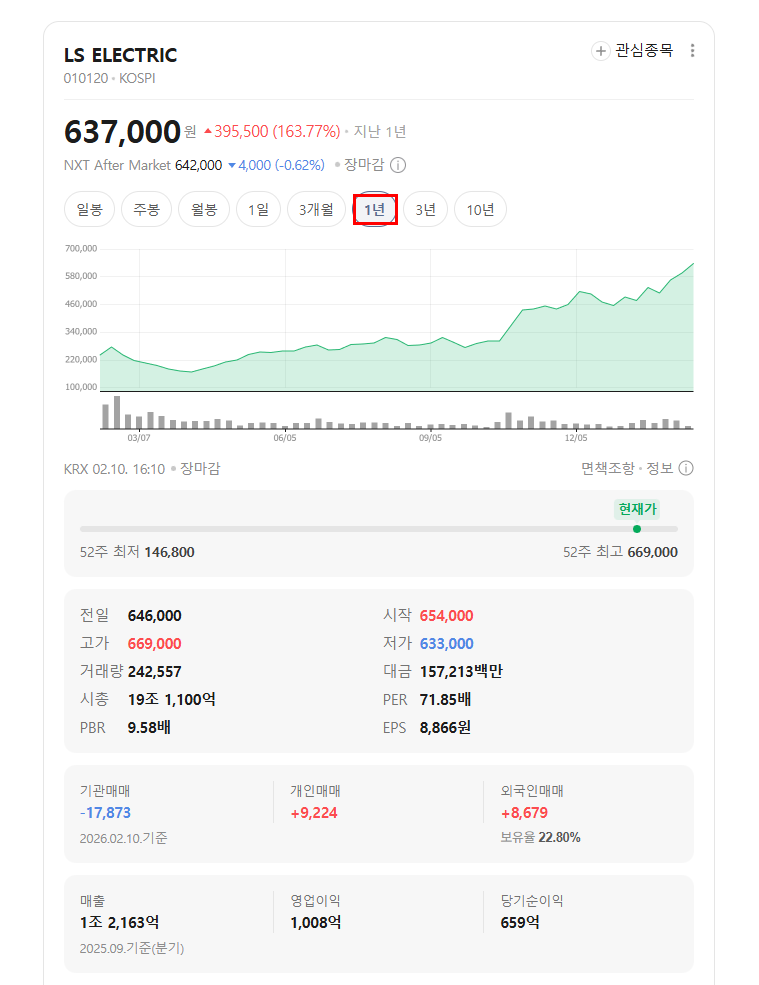Viewport: 759px width, 985px height.
Task: Click the 현재가 marker on 52-week range bar
Action: click(x=637, y=529)
